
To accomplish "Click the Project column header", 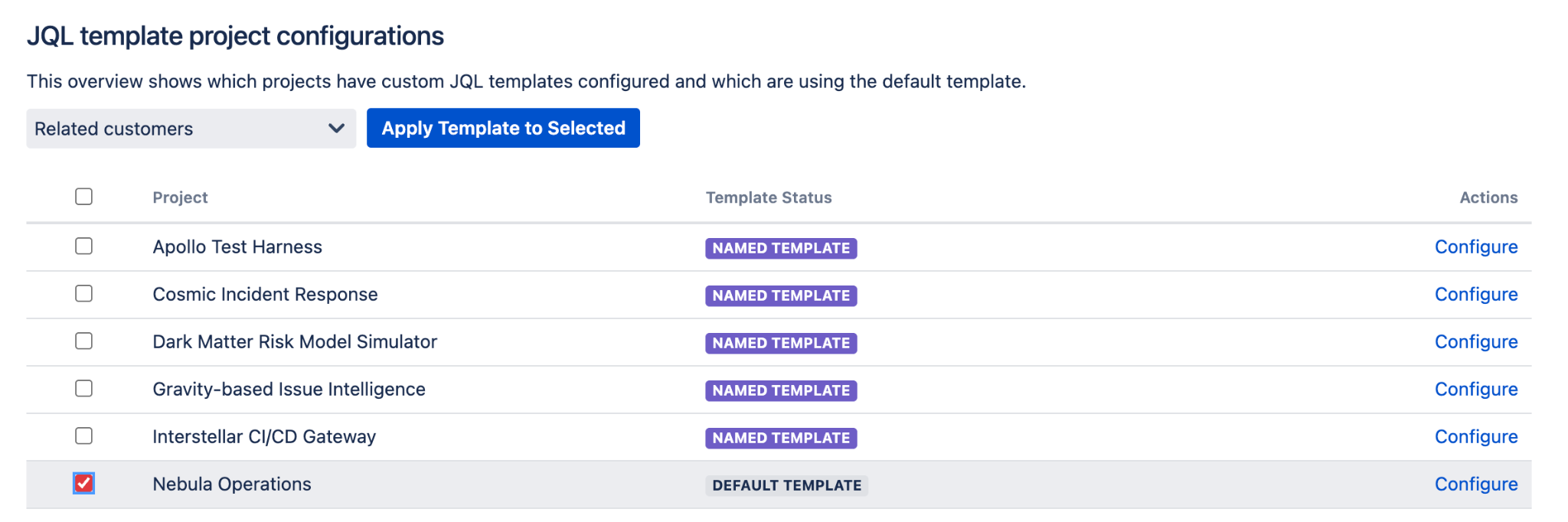I will point(180,197).
